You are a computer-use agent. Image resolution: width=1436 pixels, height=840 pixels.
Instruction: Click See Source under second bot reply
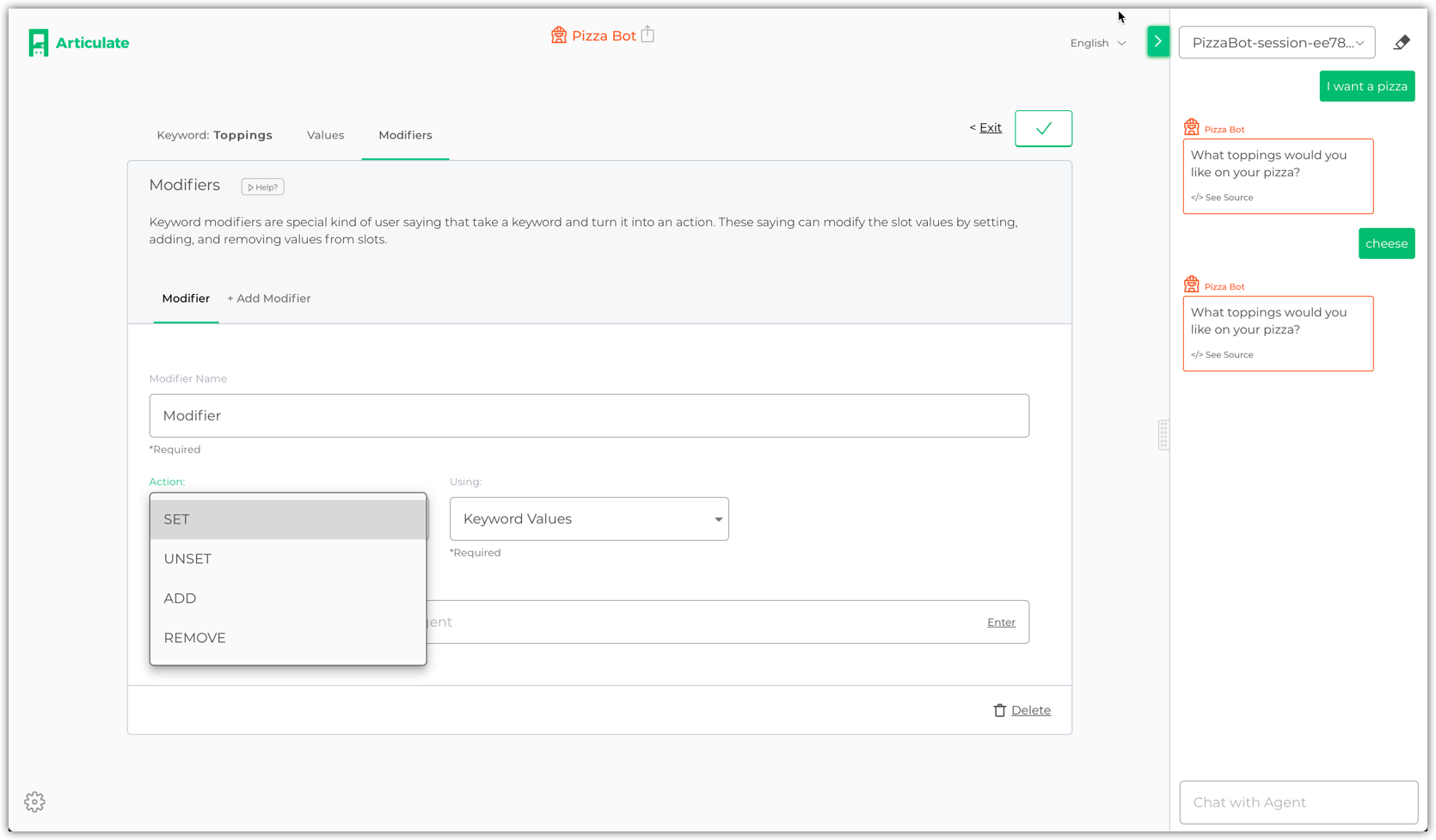pos(1222,355)
